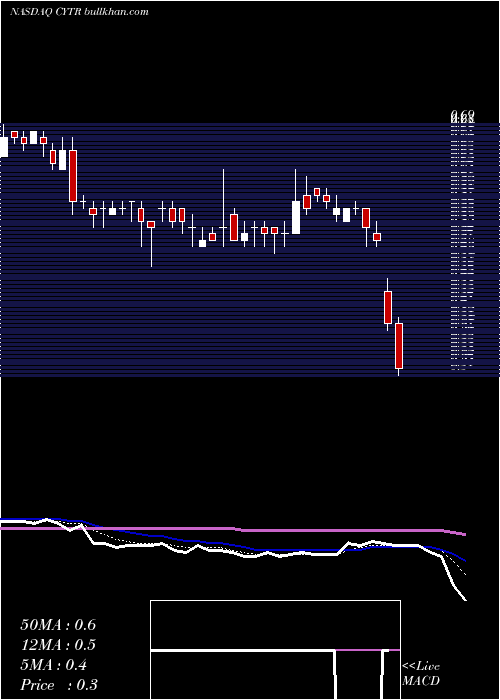Click the Price : 0.3 label
This screenshot has height=700, width=500.
click(x=59, y=685)
